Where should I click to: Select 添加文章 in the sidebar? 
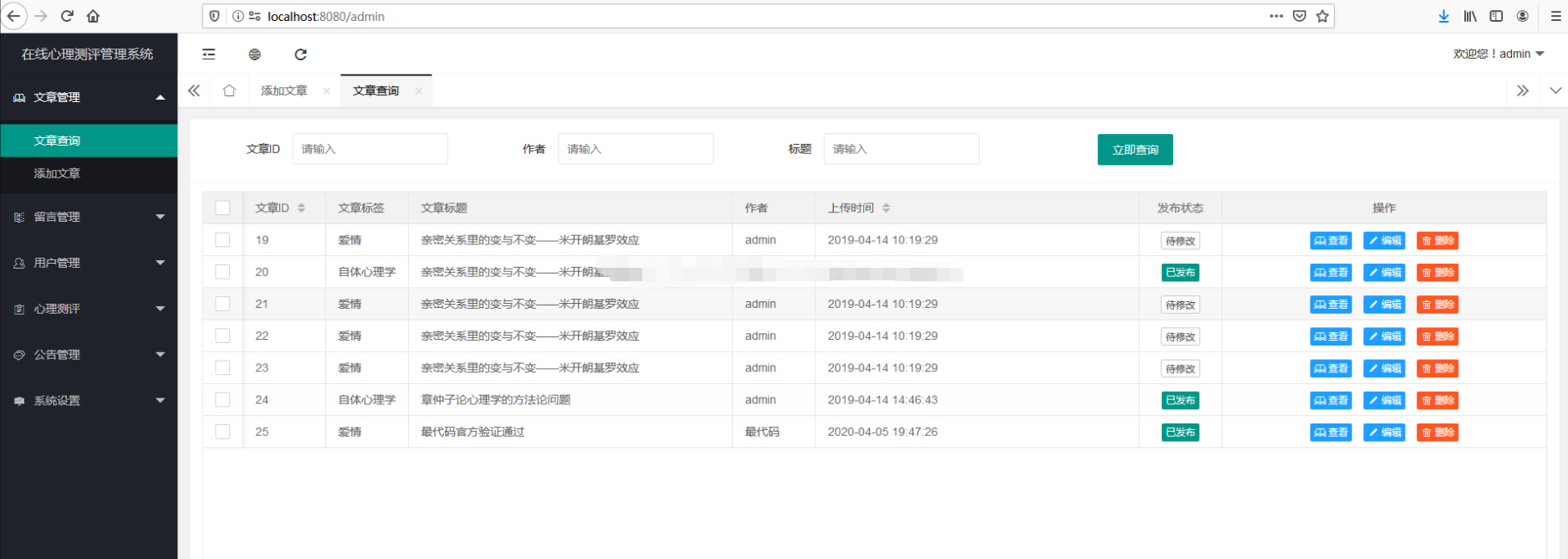89,173
